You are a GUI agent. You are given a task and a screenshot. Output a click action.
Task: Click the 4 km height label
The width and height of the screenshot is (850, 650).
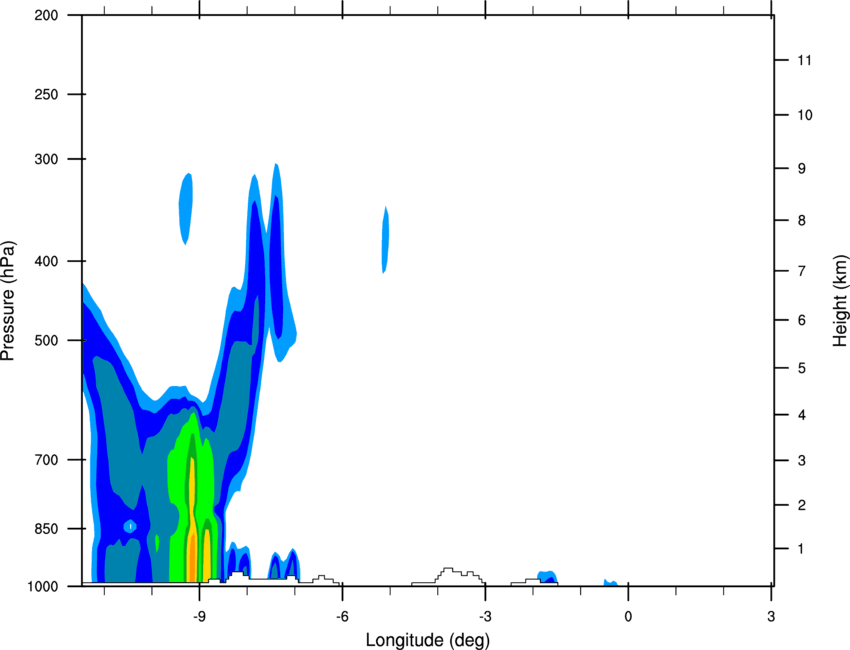click(801, 415)
